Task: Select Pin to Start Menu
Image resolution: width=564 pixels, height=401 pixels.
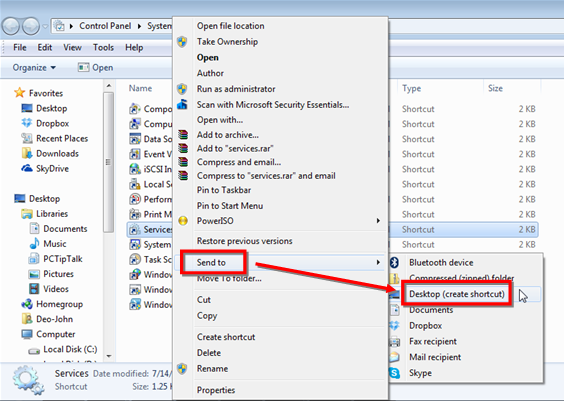Action: click(230, 206)
